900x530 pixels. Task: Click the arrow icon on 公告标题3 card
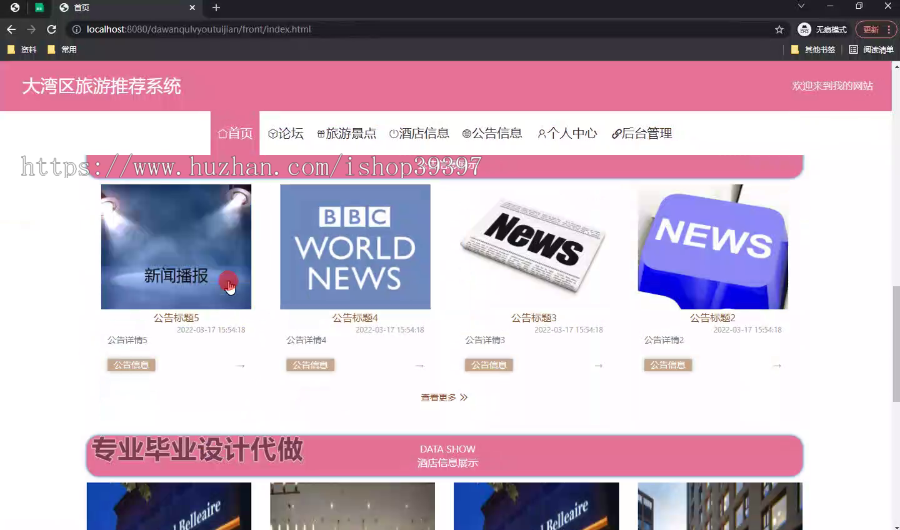click(599, 366)
